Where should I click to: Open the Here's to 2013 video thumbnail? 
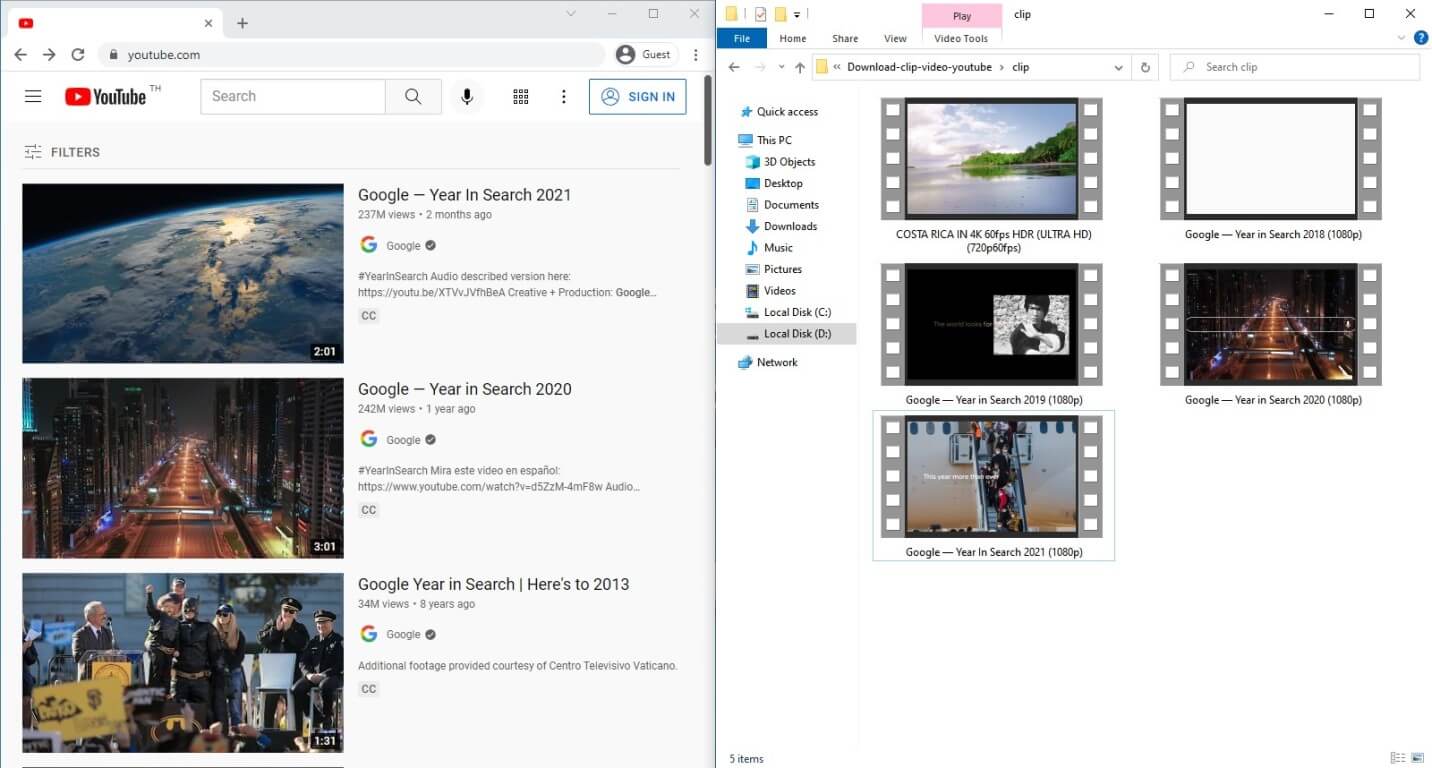click(183, 662)
